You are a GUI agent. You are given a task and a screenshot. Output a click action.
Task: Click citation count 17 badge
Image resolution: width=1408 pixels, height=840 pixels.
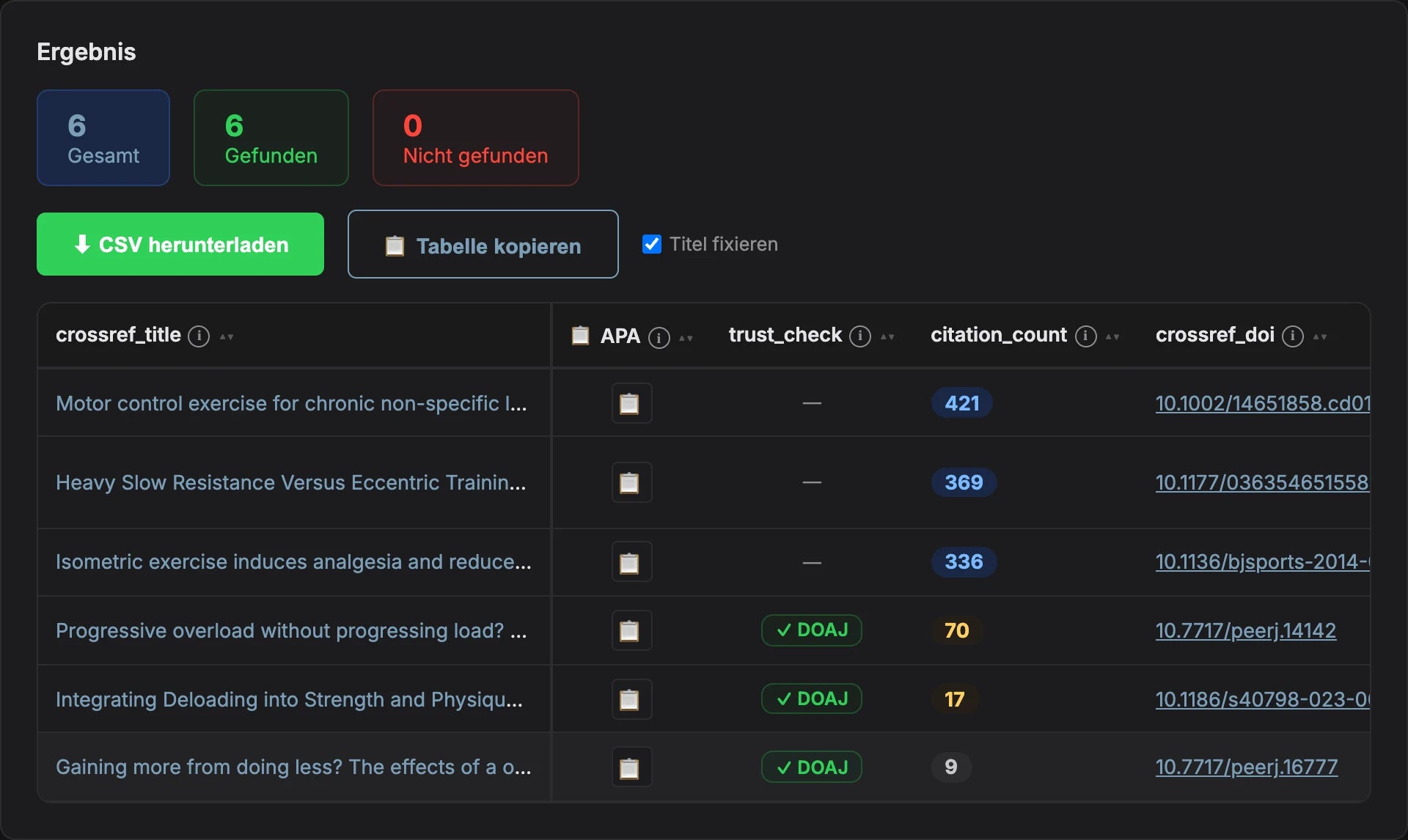[955, 699]
